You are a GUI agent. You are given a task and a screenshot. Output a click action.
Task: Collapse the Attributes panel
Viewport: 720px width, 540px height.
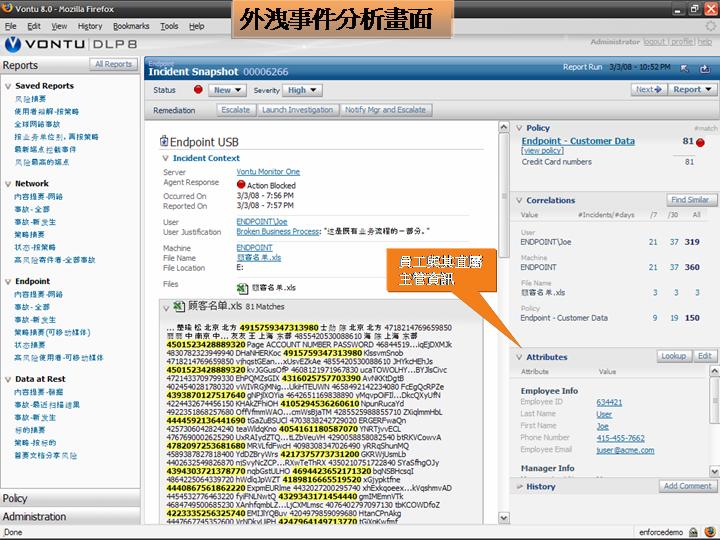point(519,357)
